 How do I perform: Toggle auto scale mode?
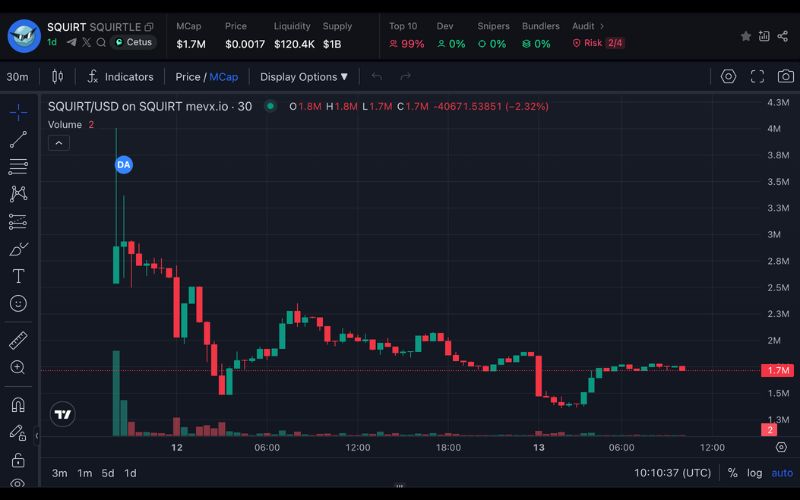click(782, 473)
